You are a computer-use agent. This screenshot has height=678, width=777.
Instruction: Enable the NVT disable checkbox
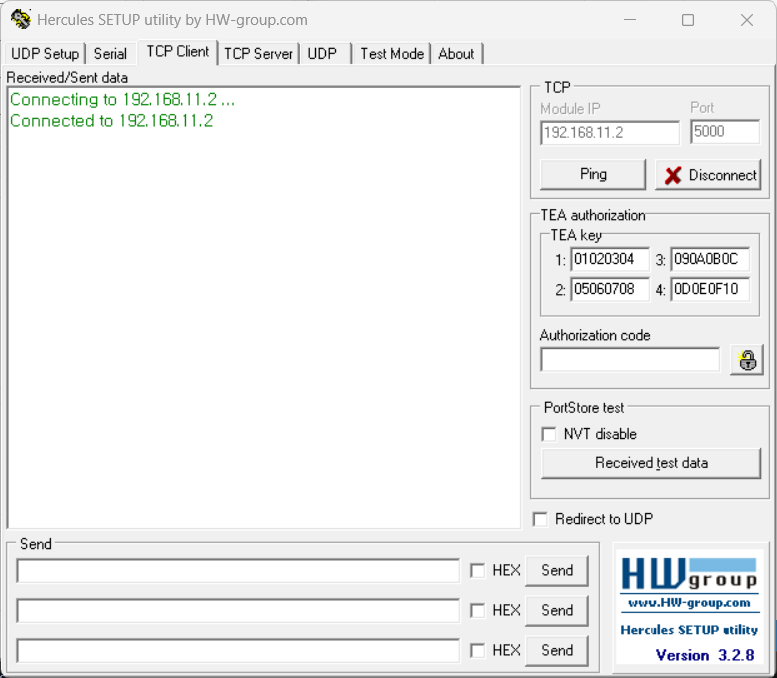tap(549, 434)
